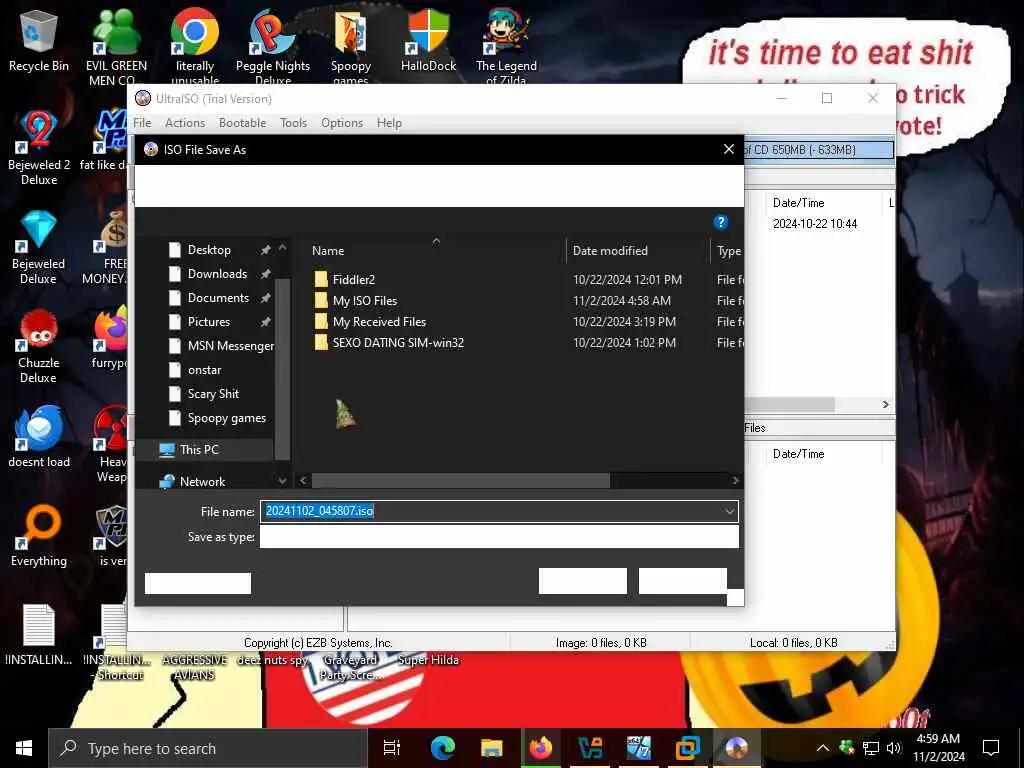This screenshot has height=768, width=1024.
Task: Select the My ISO Files folder
Action: click(x=364, y=300)
